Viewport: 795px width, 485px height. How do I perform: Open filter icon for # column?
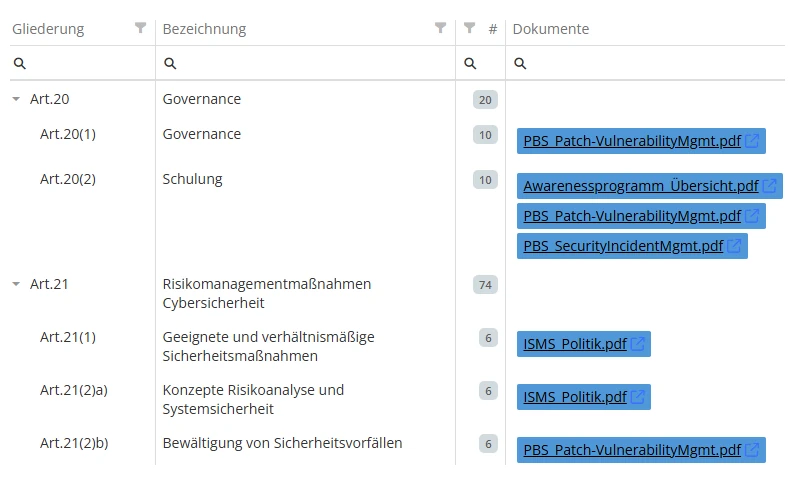click(469, 29)
